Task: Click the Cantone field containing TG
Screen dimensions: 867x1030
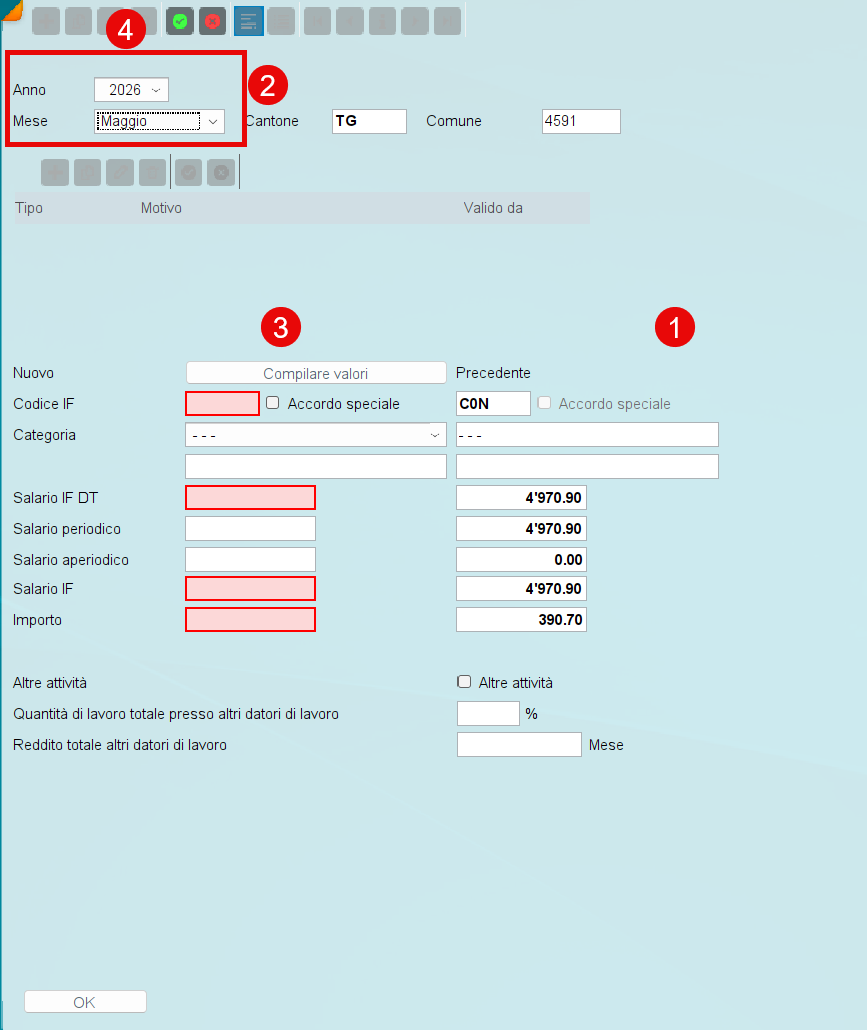Action: pyautogui.click(x=369, y=122)
